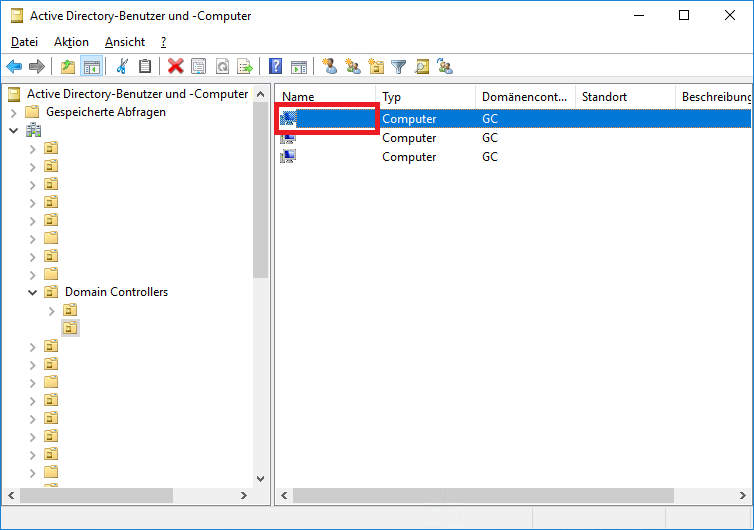754x530 pixels.
Task: Click the Find objects icon
Action: point(422,66)
